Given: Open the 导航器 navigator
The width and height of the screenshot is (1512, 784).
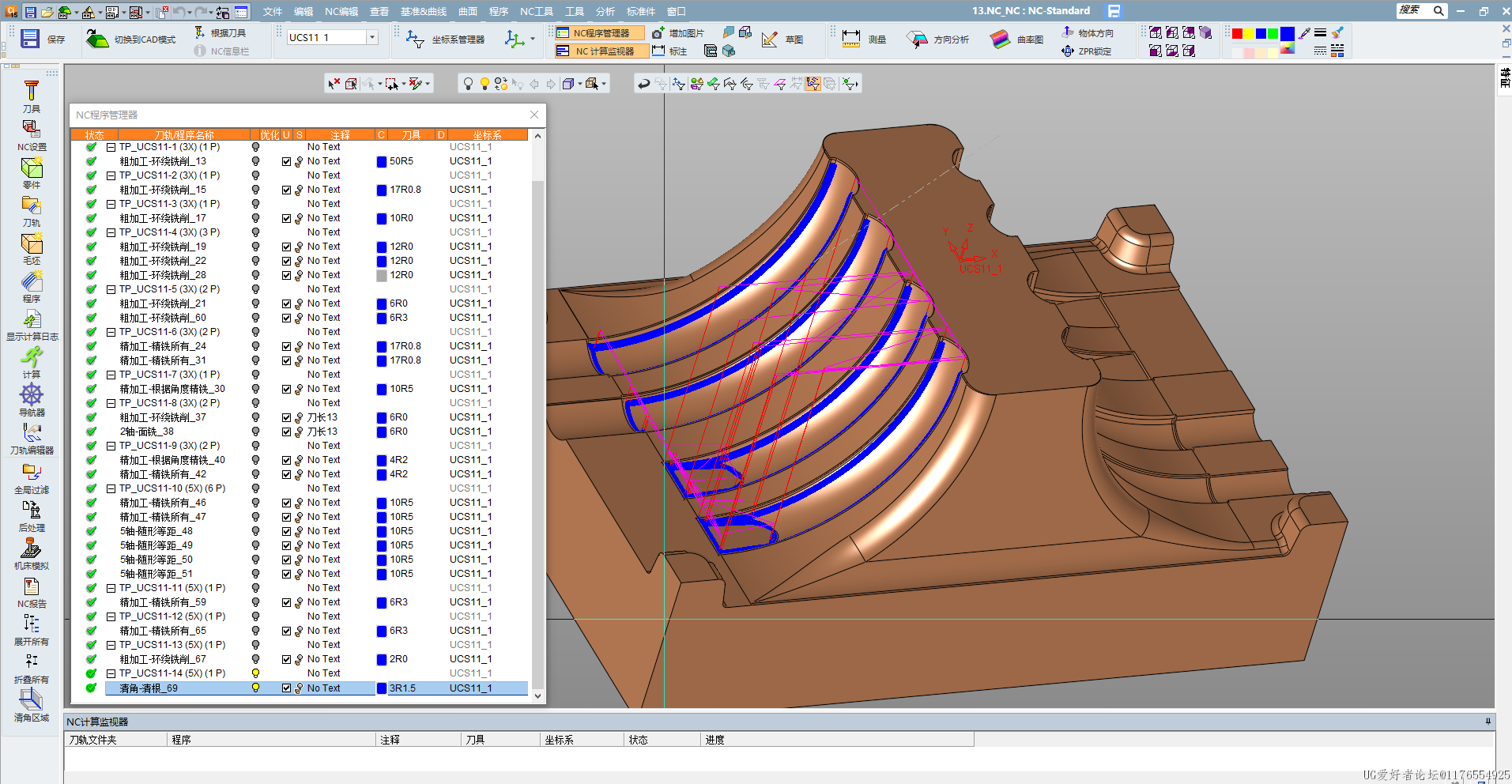Looking at the screenshot, I should (x=32, y=401).
